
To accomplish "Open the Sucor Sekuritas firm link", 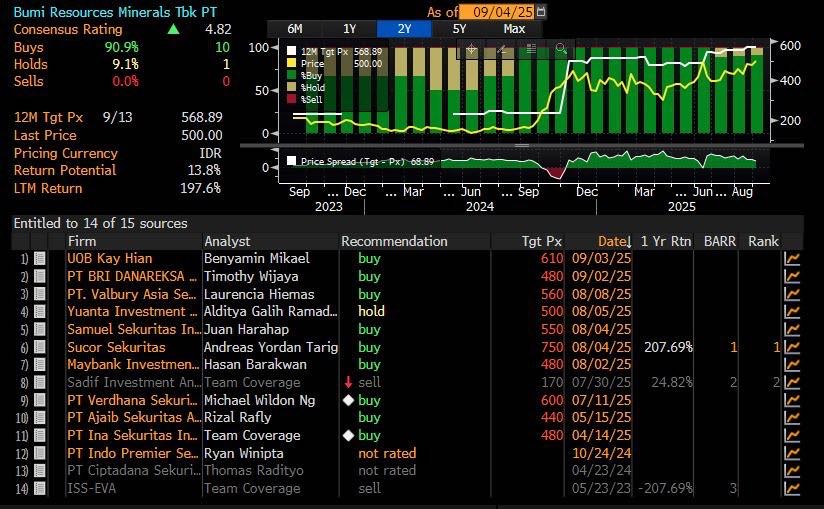I will pos(116,347).
